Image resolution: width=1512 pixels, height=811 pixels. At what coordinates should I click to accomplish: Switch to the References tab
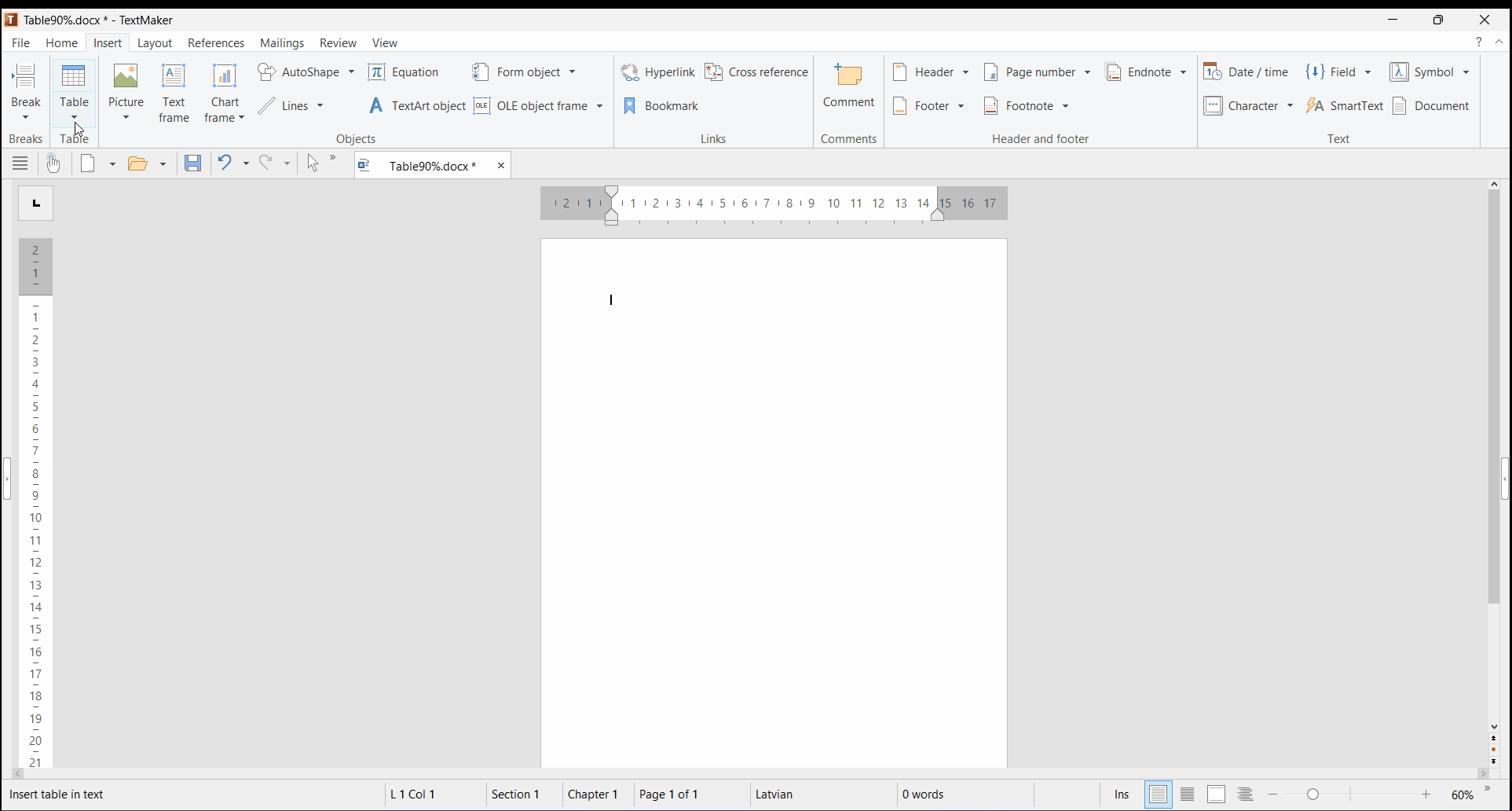point(216,43)
